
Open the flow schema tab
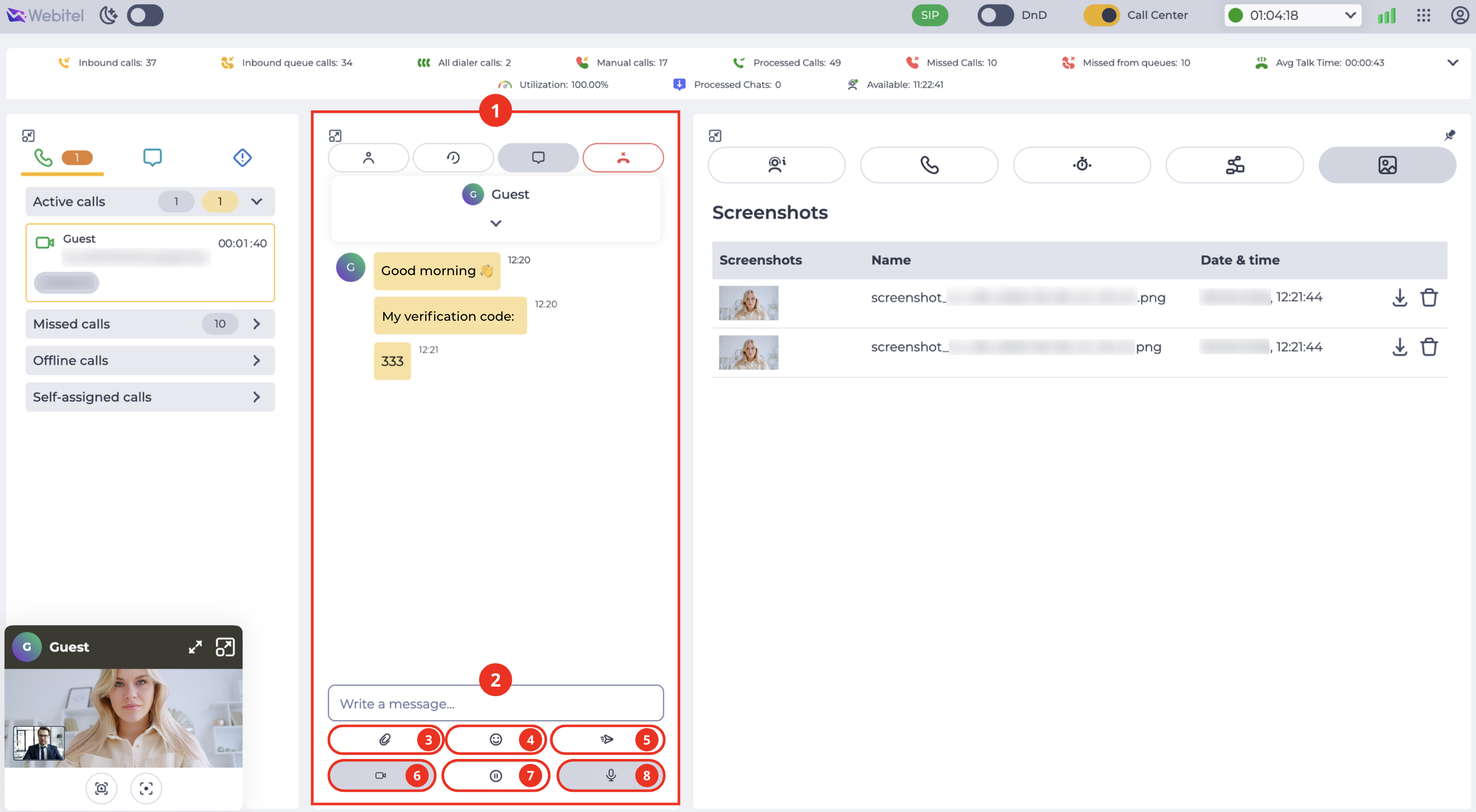pos(1235,165)
